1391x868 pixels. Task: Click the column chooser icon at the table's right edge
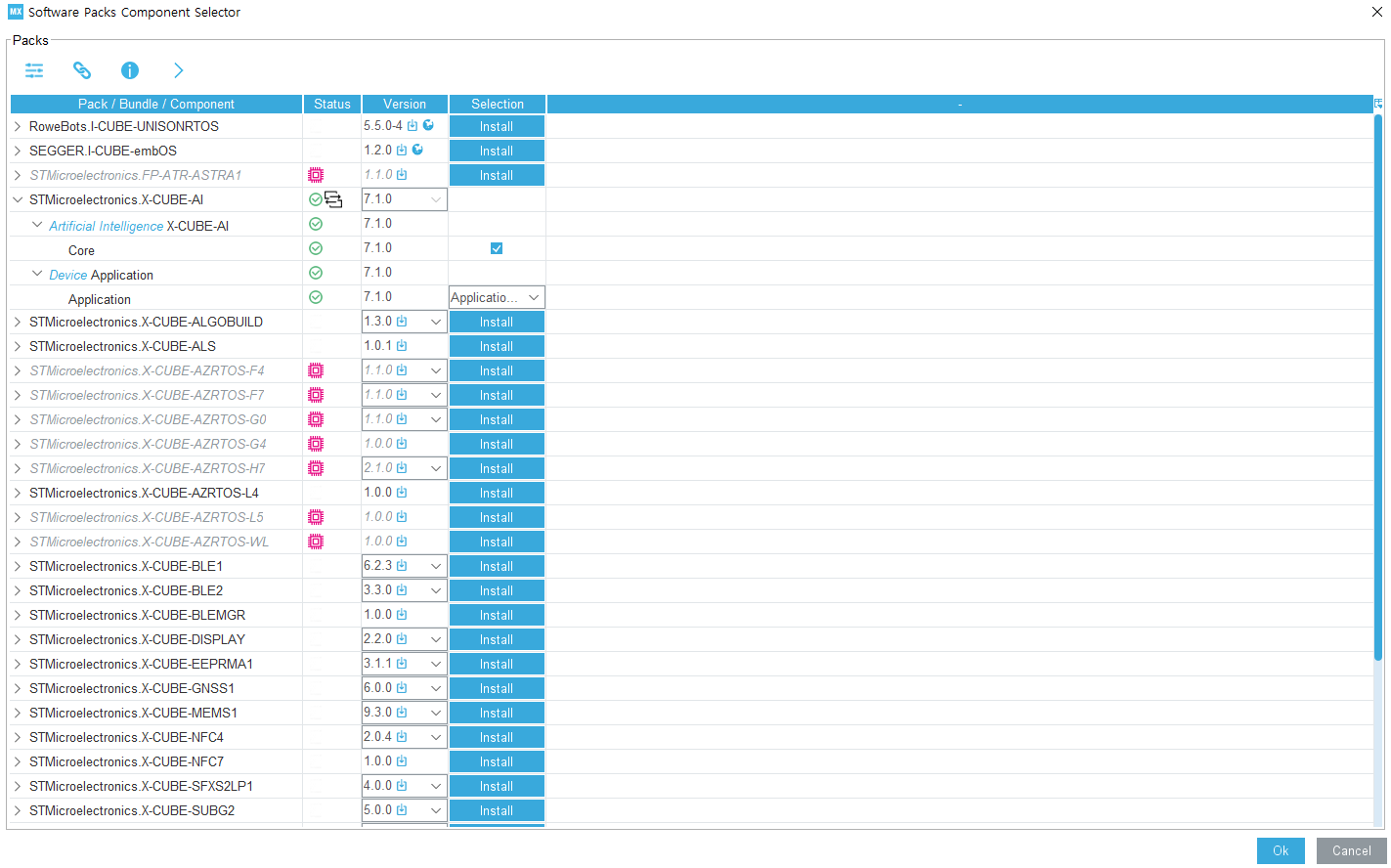point(1378,104)
